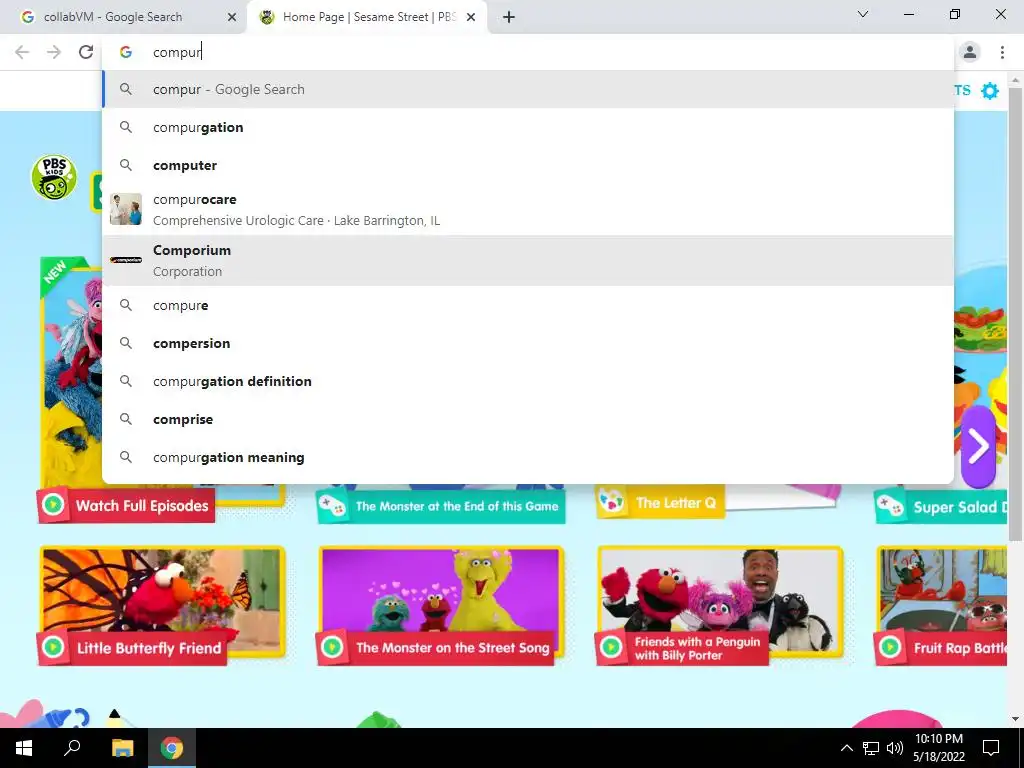Screen dimensions: 1024x768
Task: Click play icon on Watch Full Episodes
Action: (54, 505)
